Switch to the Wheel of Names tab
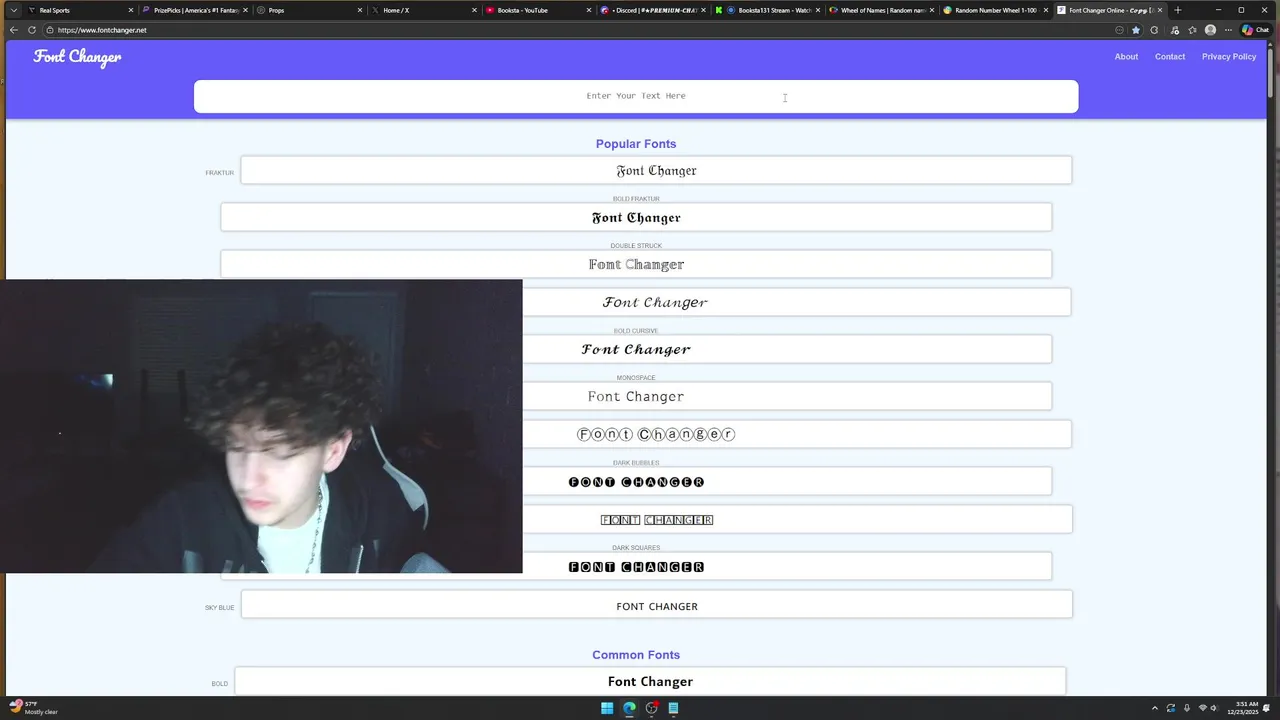The image size is (1280, 720). (882, 10)
